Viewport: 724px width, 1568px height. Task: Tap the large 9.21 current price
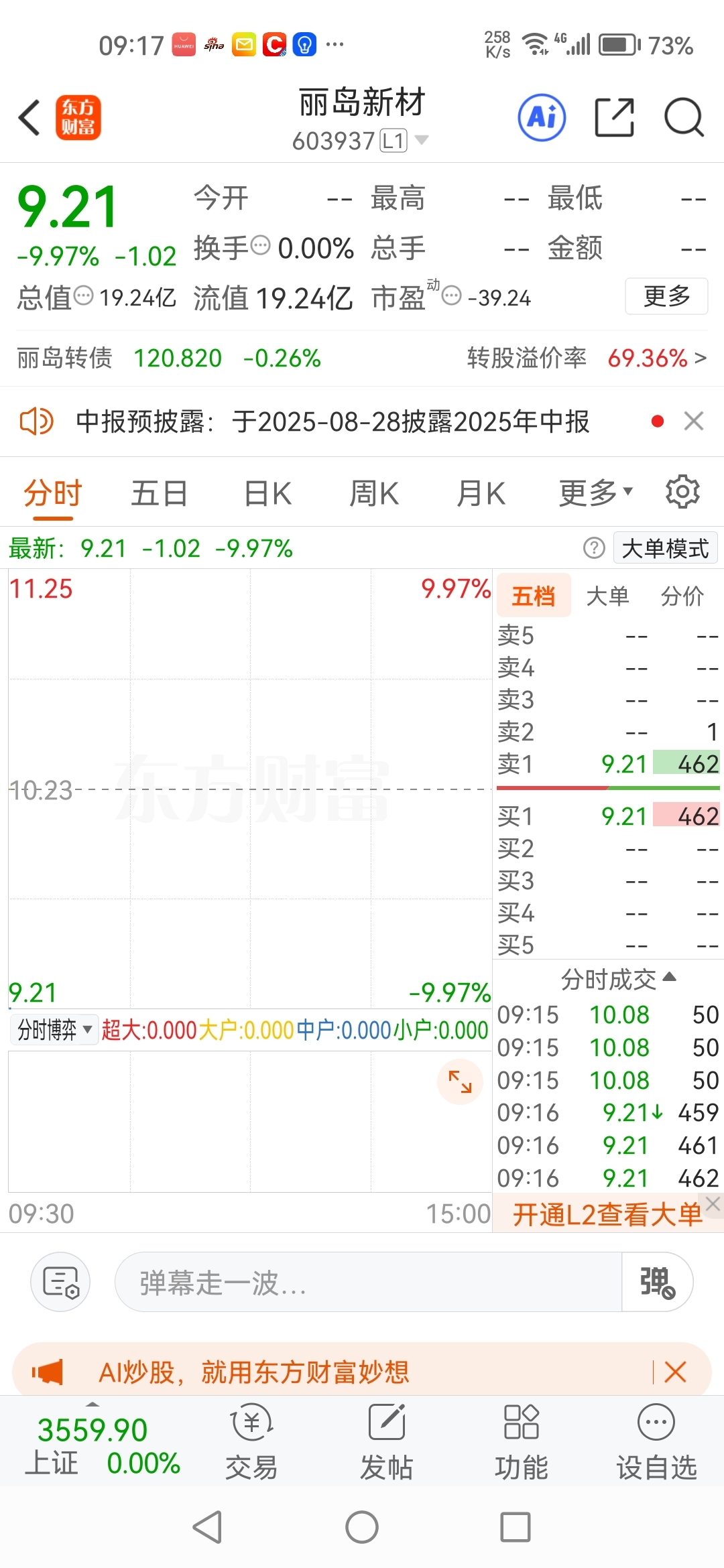click(x=68, y=206)
